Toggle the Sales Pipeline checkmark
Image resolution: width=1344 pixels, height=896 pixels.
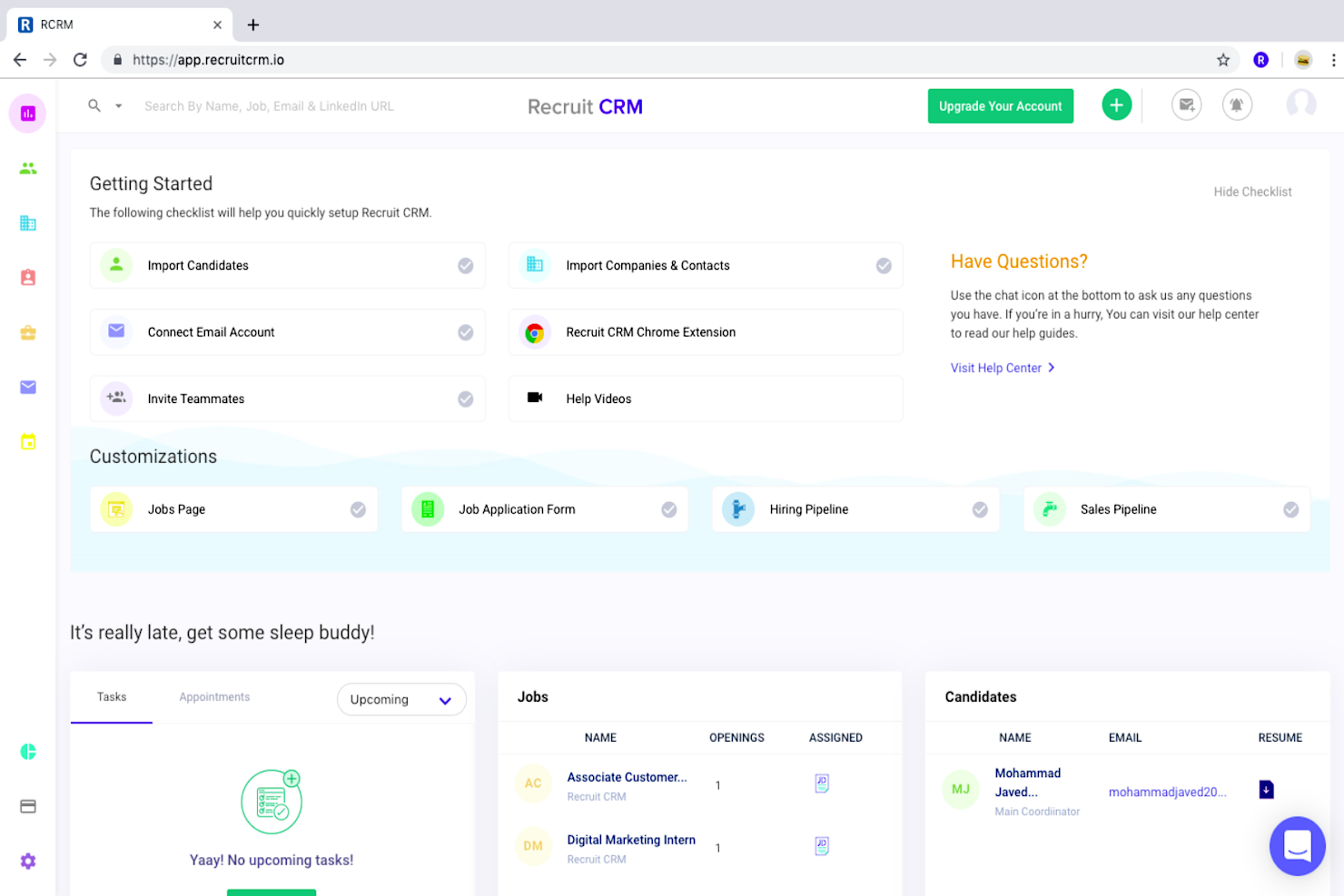1291,510
